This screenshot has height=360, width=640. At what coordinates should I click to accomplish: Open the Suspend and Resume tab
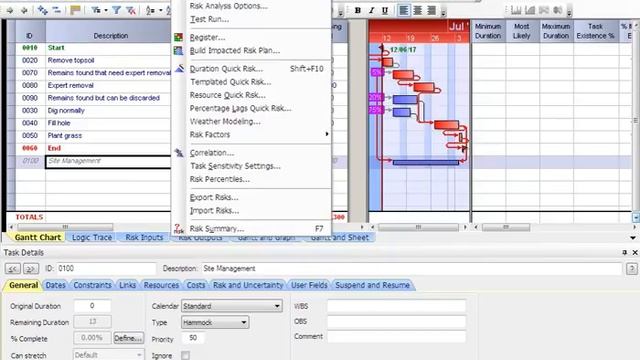(372, 285)
